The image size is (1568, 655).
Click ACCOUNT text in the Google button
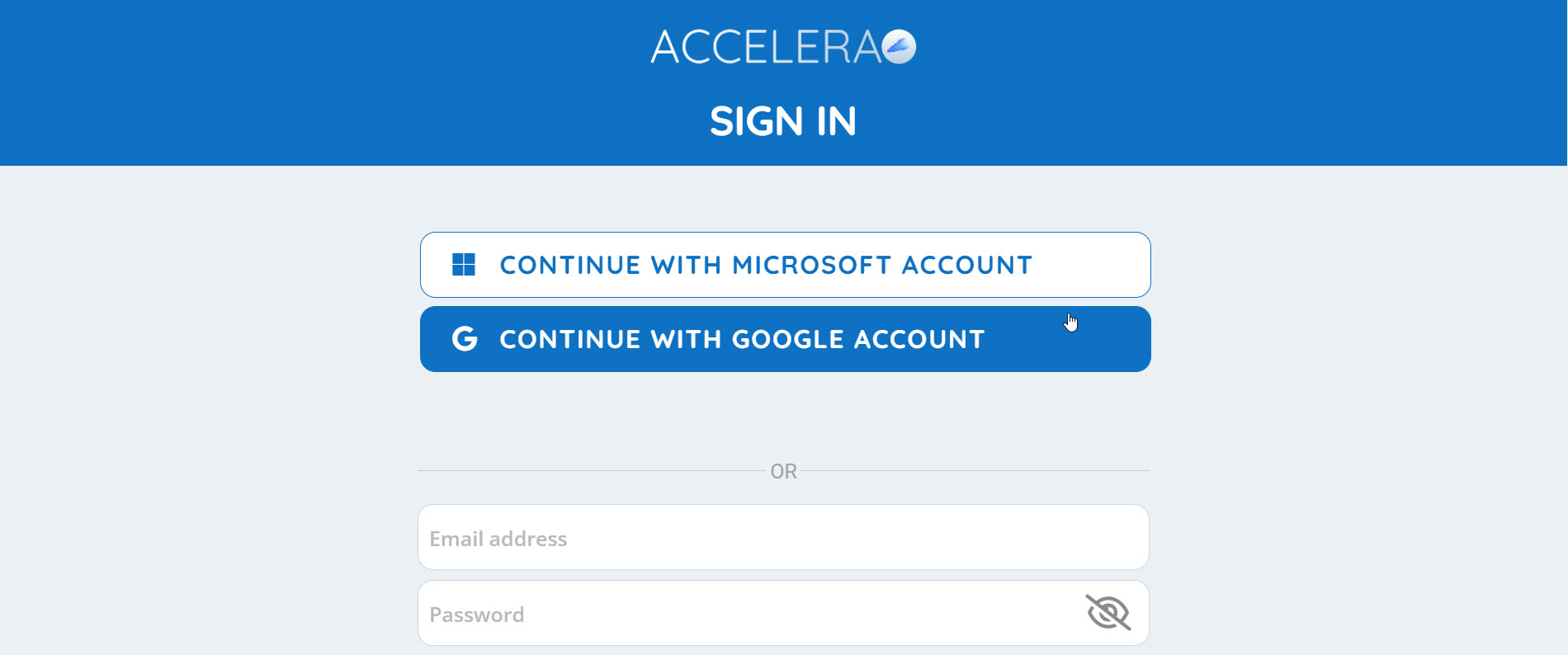pos(919,339)
